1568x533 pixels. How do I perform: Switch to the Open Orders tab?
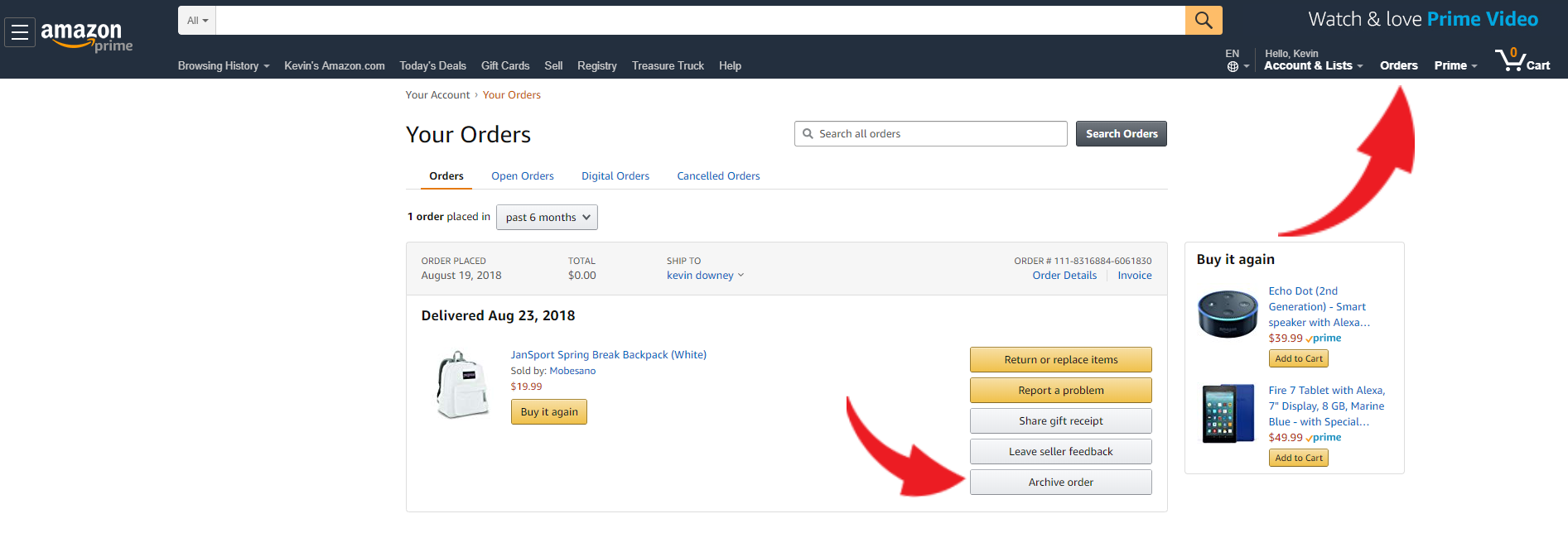pyautogui.click(x=522, y=176)
